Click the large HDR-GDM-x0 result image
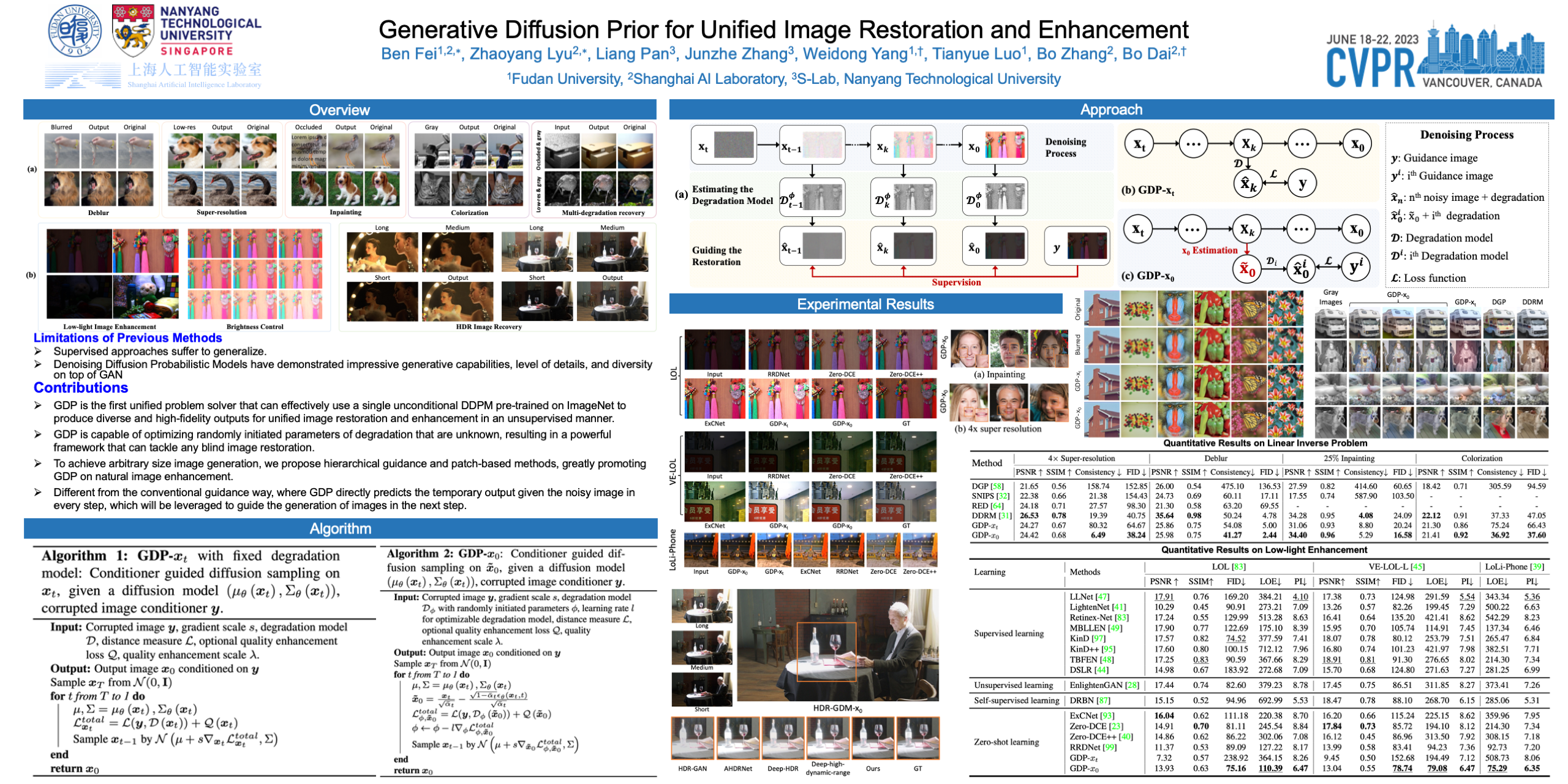 pos(837,646)
